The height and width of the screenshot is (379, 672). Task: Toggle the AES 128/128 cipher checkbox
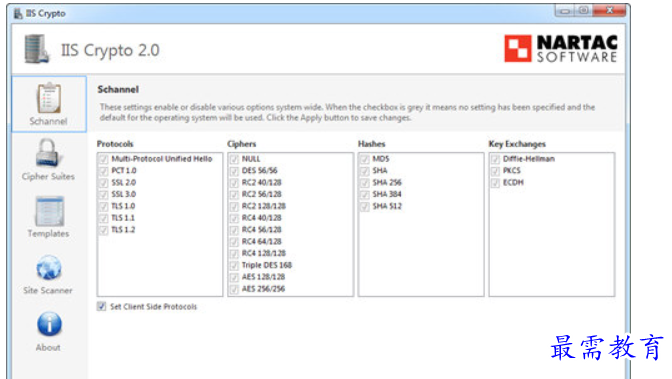[x=234, y=277]
